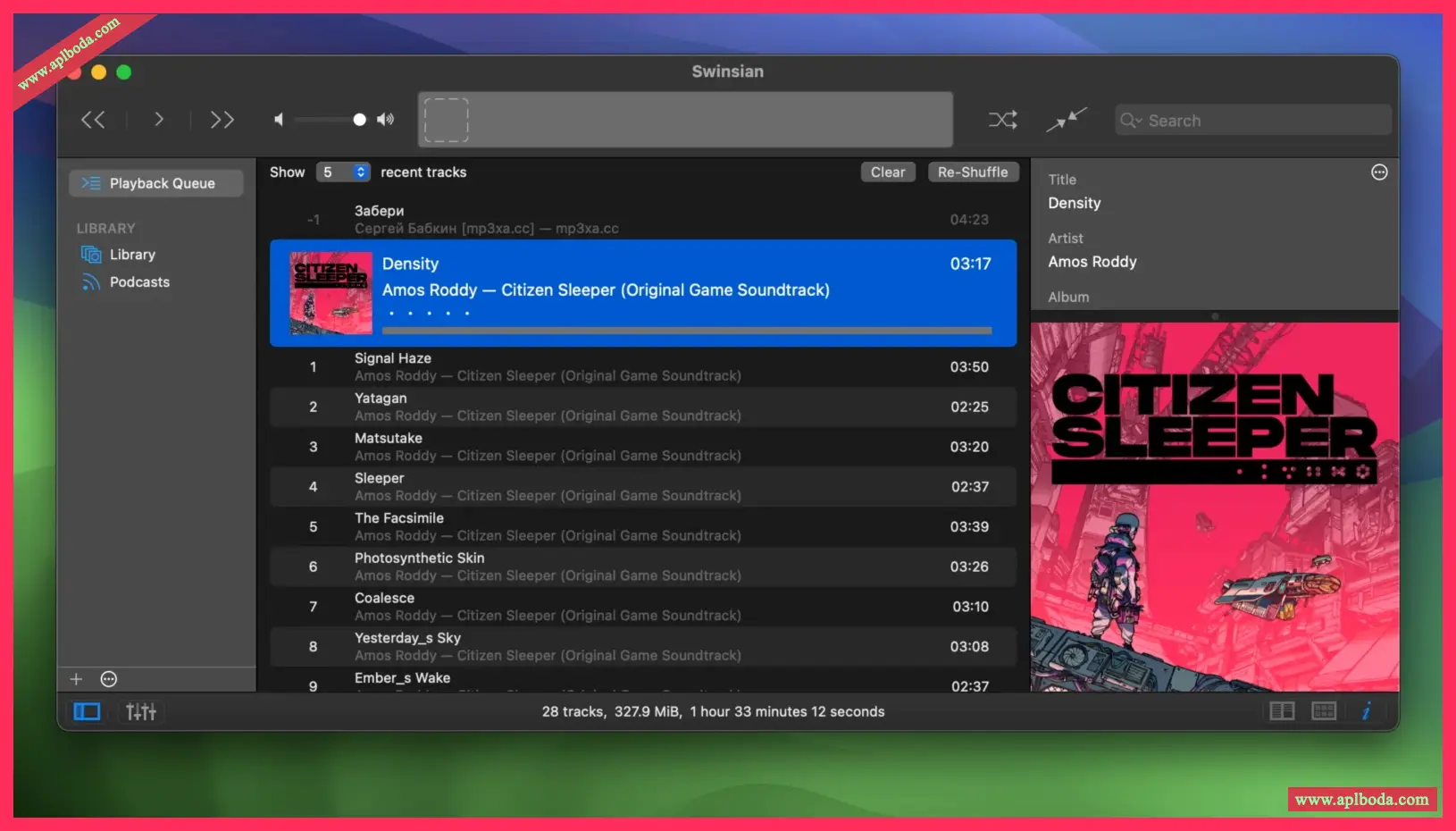Click the track count status bar text
This screenshot has width=1456, height=831.
point(713,712)
